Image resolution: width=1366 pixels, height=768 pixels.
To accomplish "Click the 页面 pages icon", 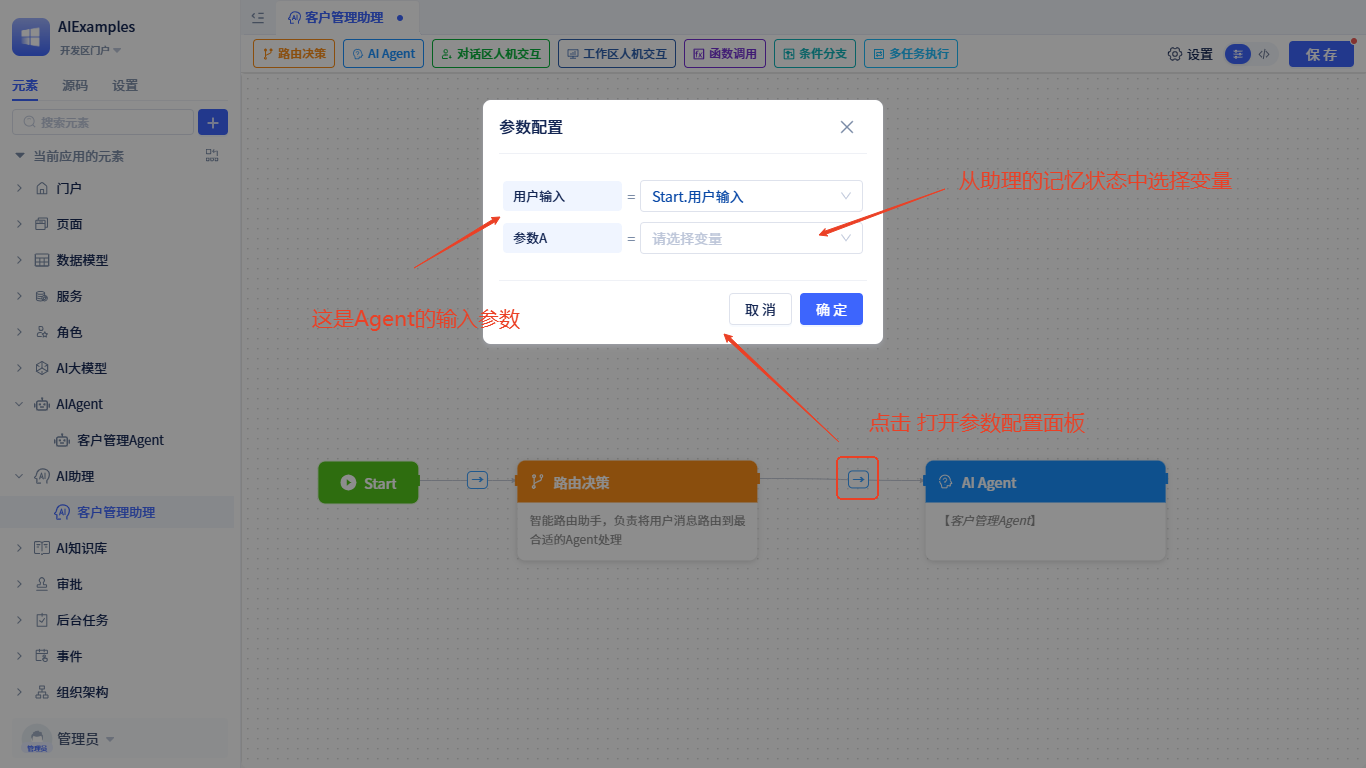I will click(42, 224).
